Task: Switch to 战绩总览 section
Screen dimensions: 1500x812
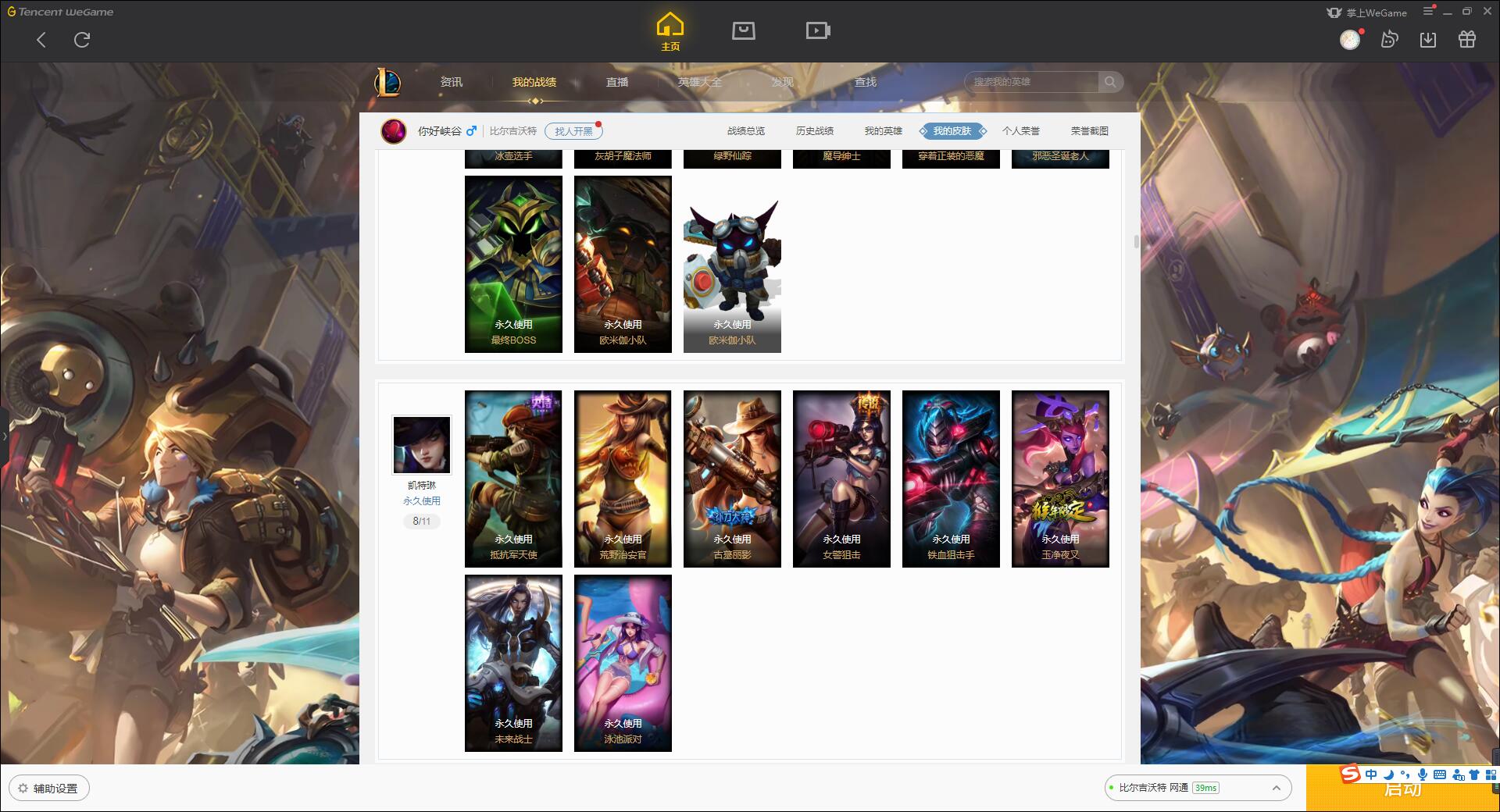Action: (x=746, y=131)
